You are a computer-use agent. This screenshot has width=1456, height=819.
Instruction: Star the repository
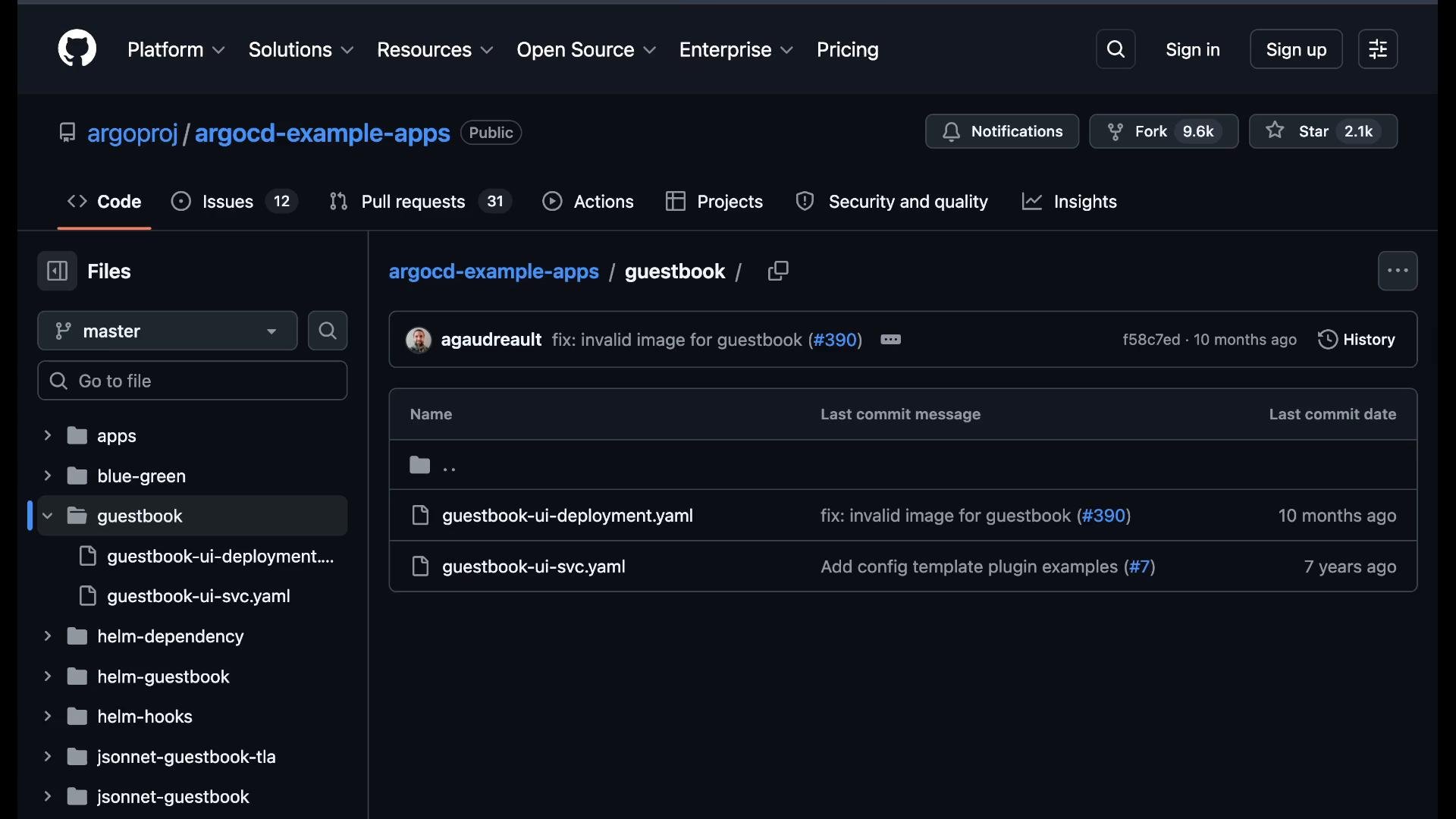pyautogui.click(x=1323, y=131)
